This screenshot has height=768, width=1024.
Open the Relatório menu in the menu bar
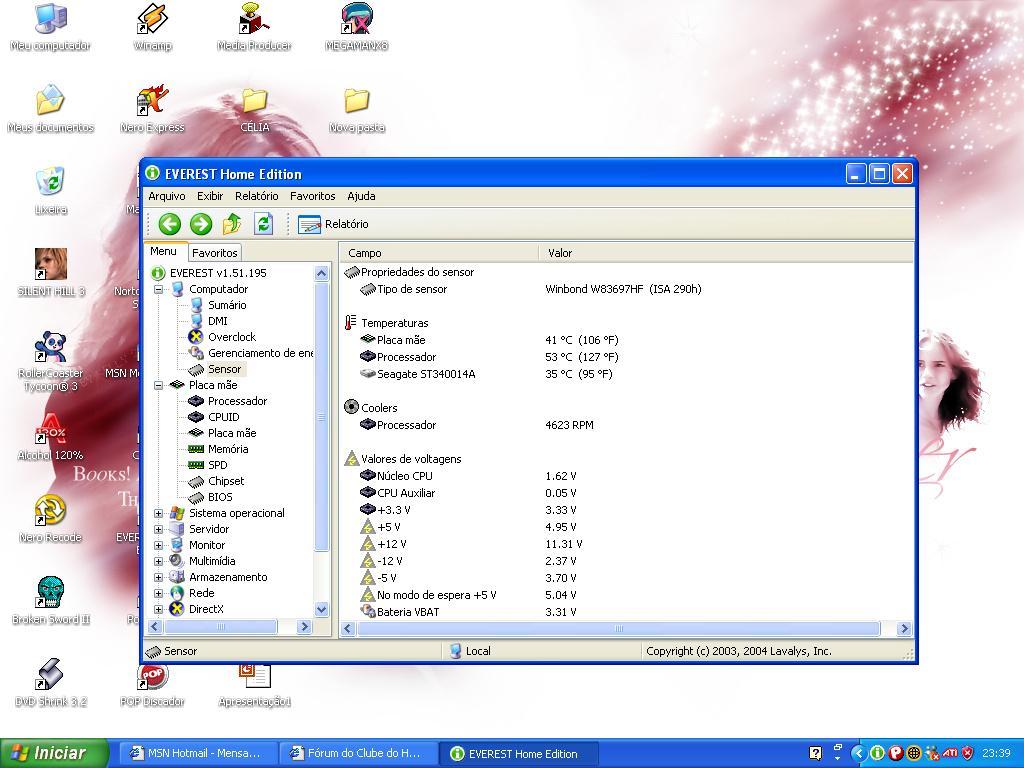click(257, 196)
